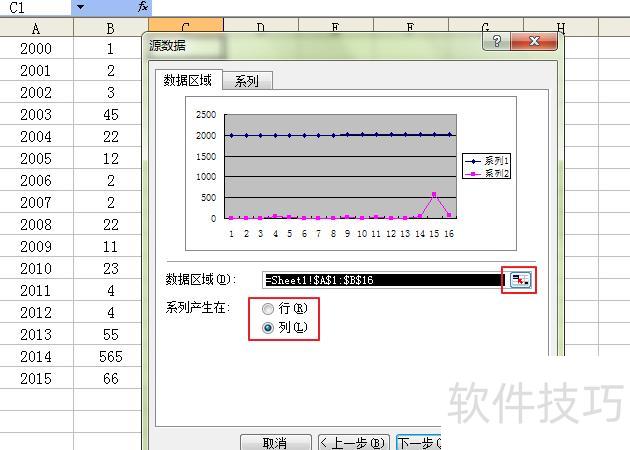Click cell containing 2013

coord(36,335)
